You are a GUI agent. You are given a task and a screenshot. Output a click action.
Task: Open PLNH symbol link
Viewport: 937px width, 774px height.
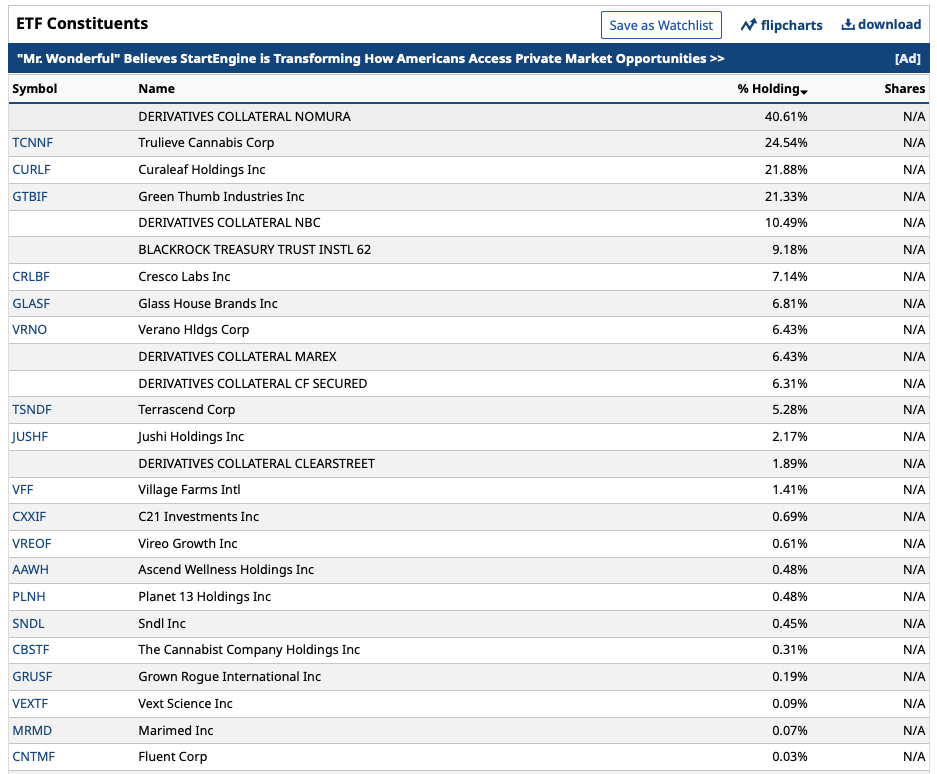[x=29, y=597]
